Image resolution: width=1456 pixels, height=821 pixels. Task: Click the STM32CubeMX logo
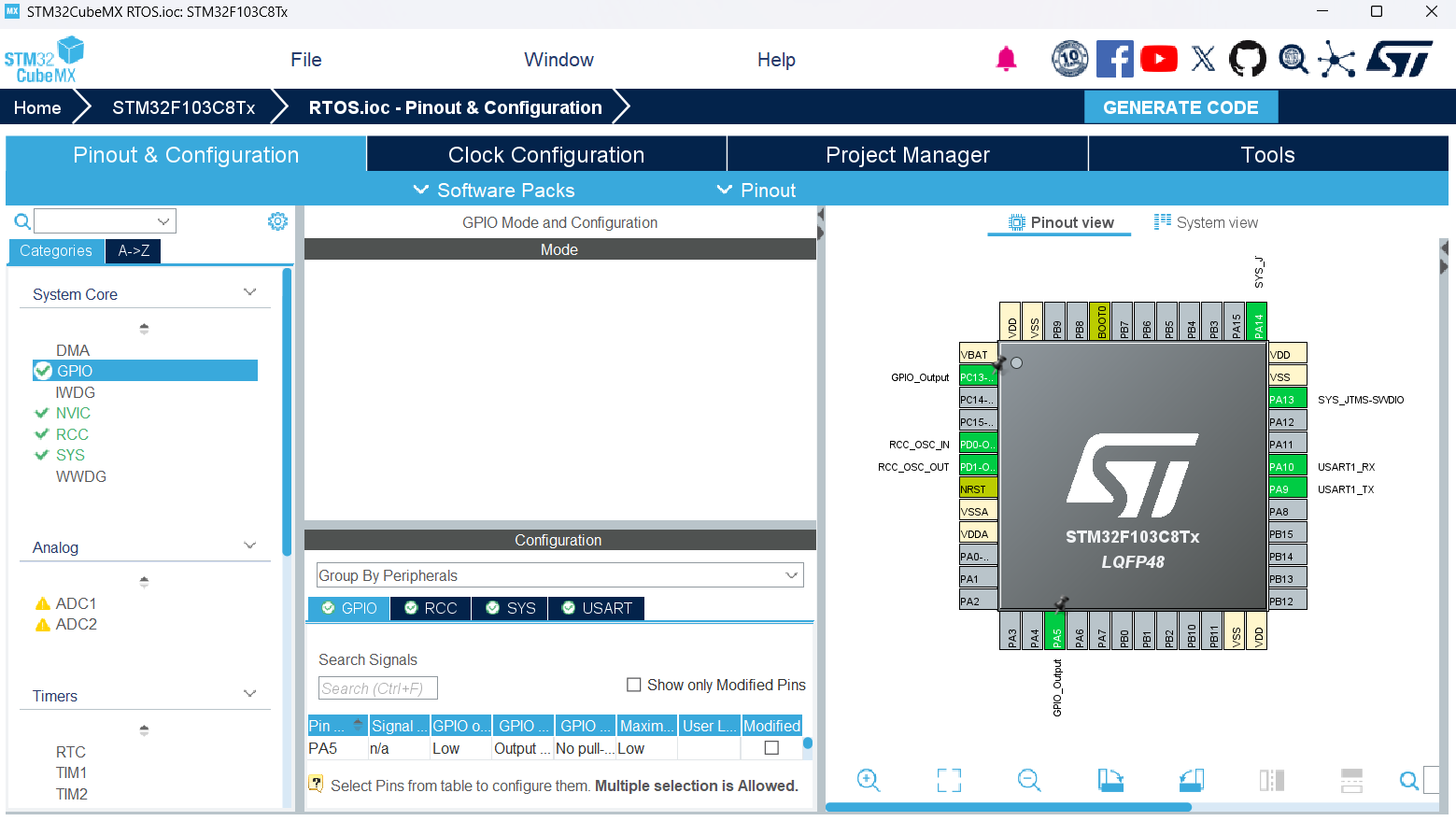click(44, 61)
